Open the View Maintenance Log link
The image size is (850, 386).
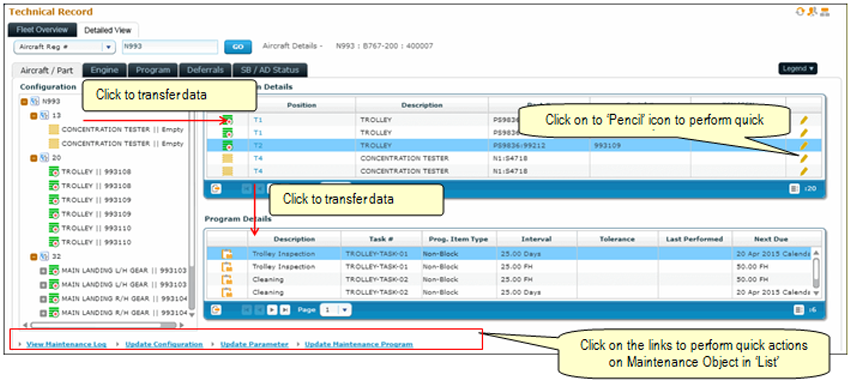[x=66, y=344]
